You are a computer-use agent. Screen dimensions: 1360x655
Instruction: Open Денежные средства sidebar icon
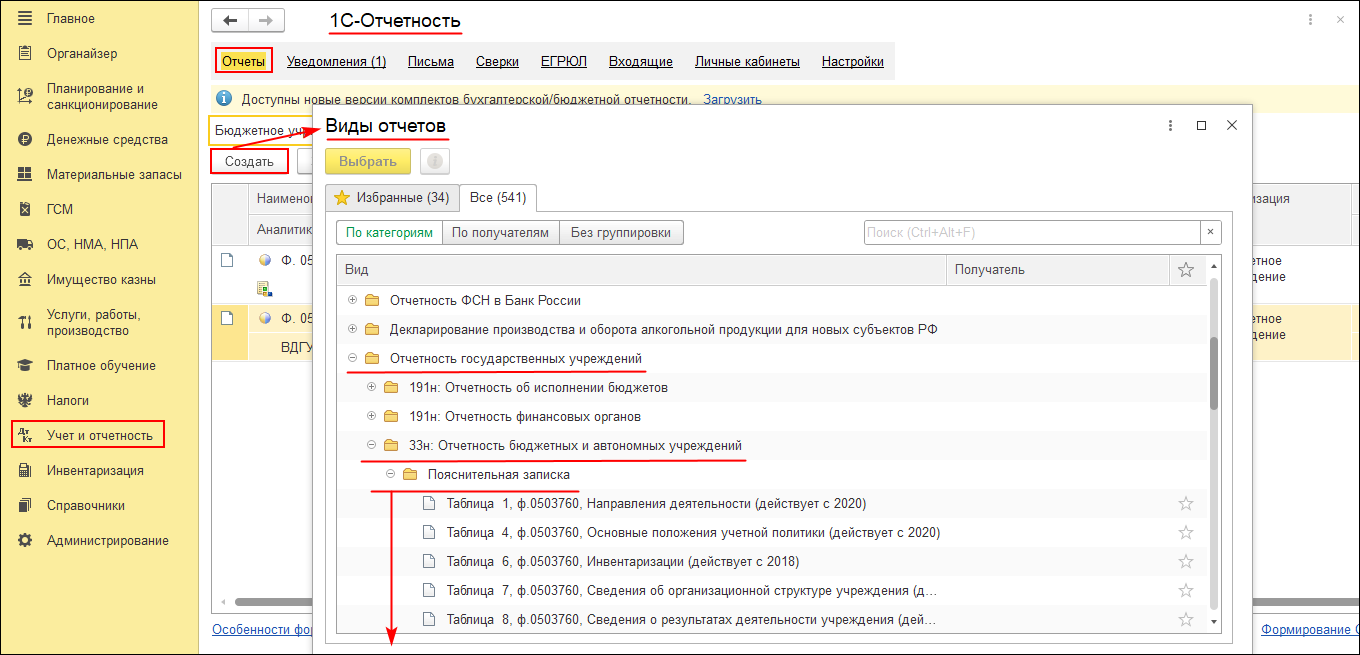click(x=25, y=140)
